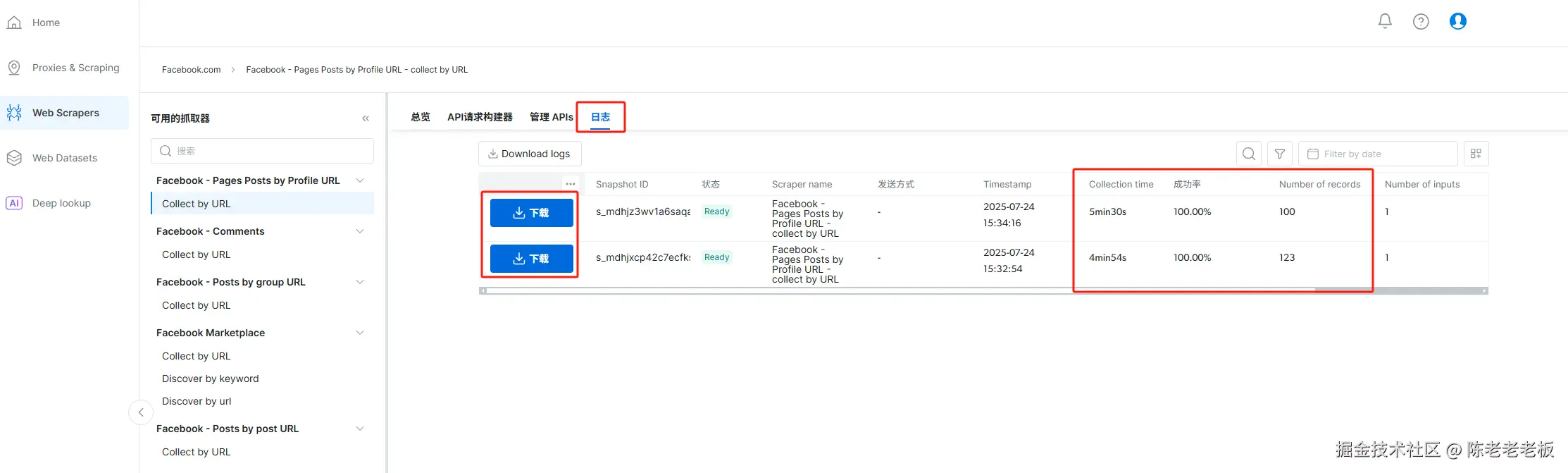
Task: Click the Deep lookup AI icon
Action: click(x=14, y=203)
